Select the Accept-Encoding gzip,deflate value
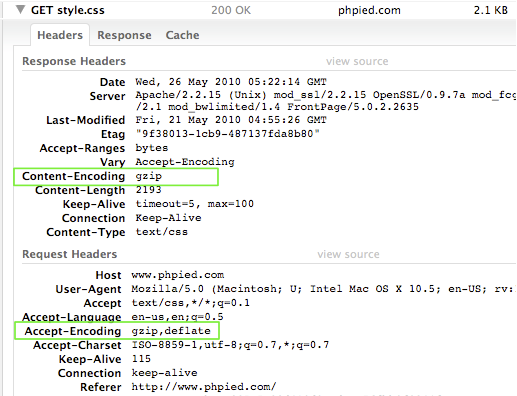517x396 pixels. [x=171, y=331]
